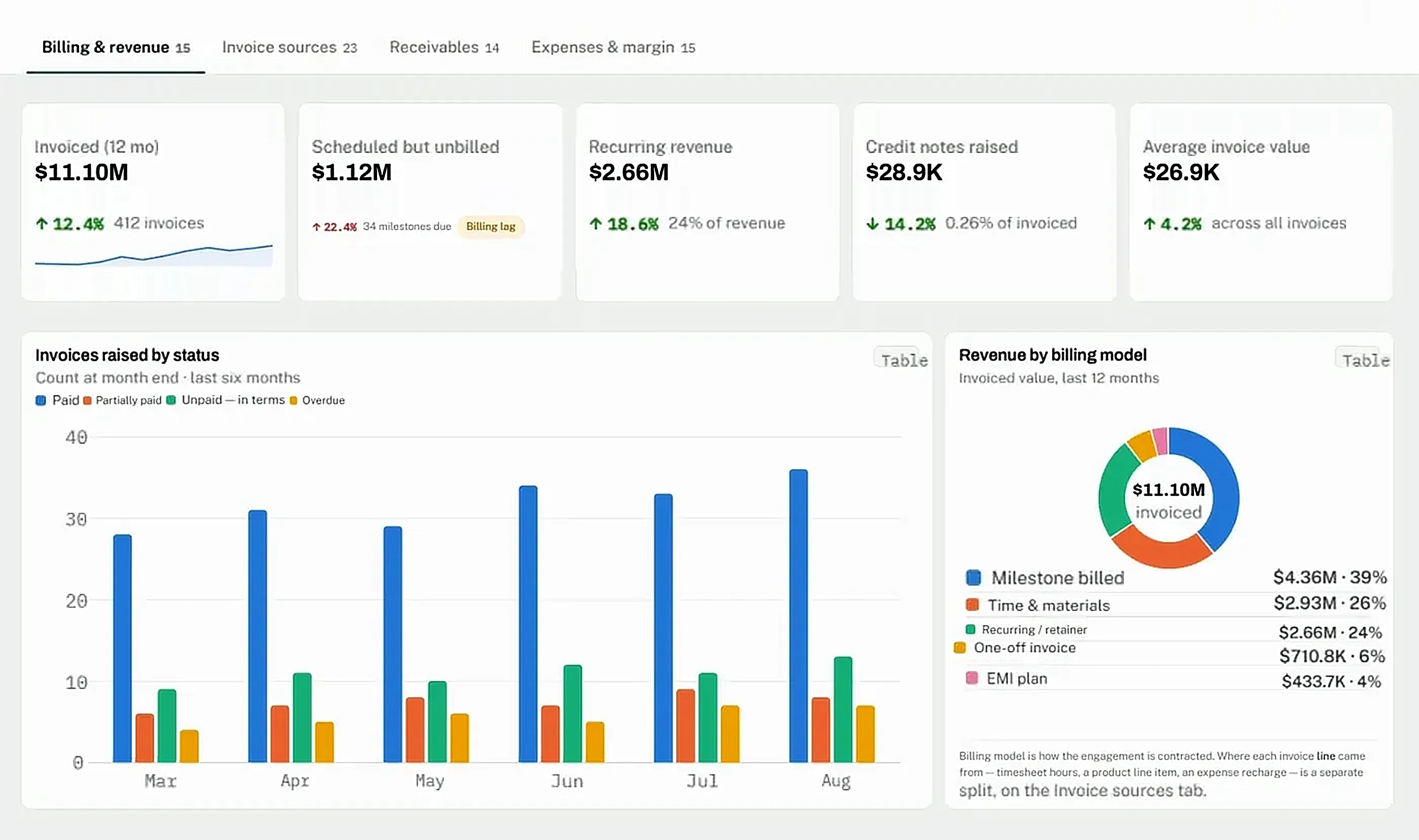Click the '412 invoices' text
Viewport: 1419px width, 840px height.
pos(159,223)
